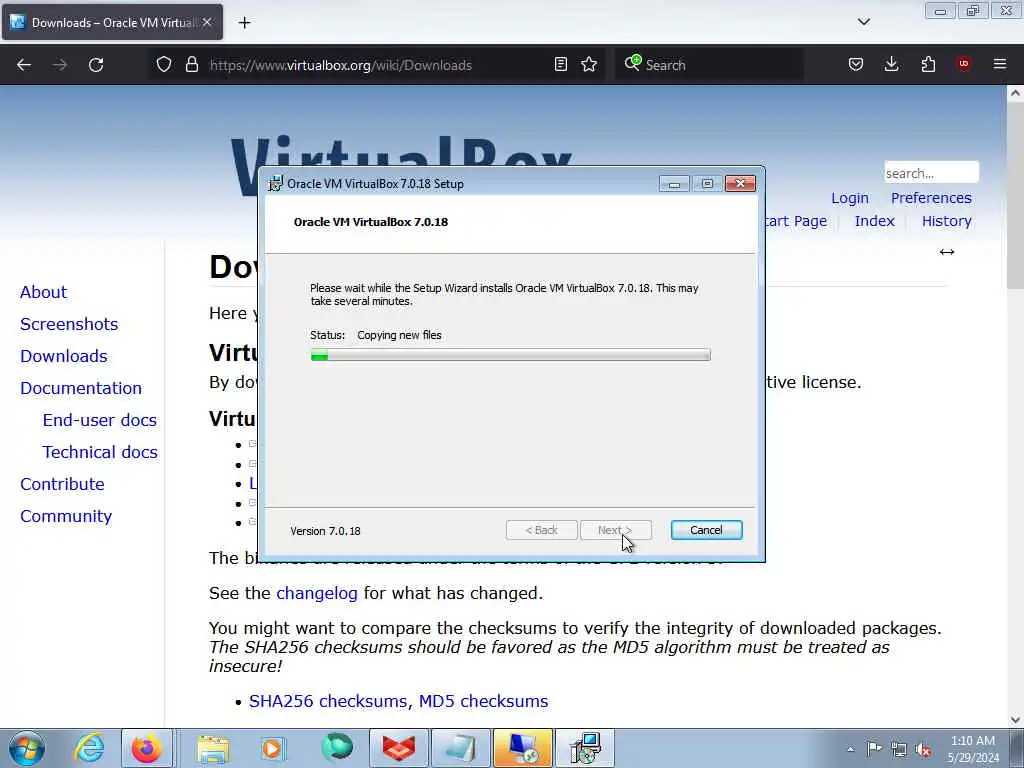Open the highlighted monitor taskbar icon
The width and height of the screenshot is (1024, 768).
click(x=522, y=748)
